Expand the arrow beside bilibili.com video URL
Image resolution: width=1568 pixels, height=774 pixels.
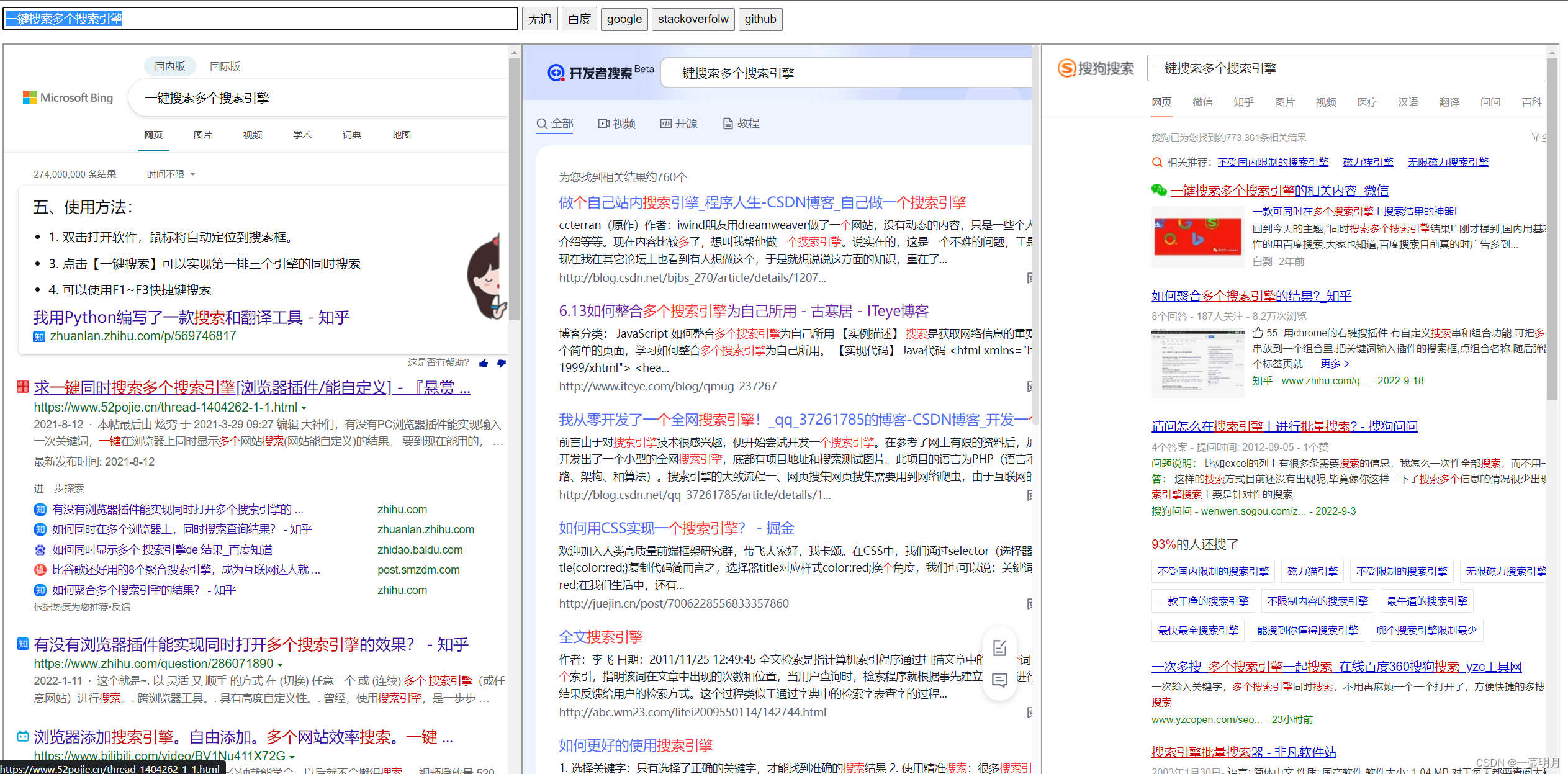click(x=292, y=757)
